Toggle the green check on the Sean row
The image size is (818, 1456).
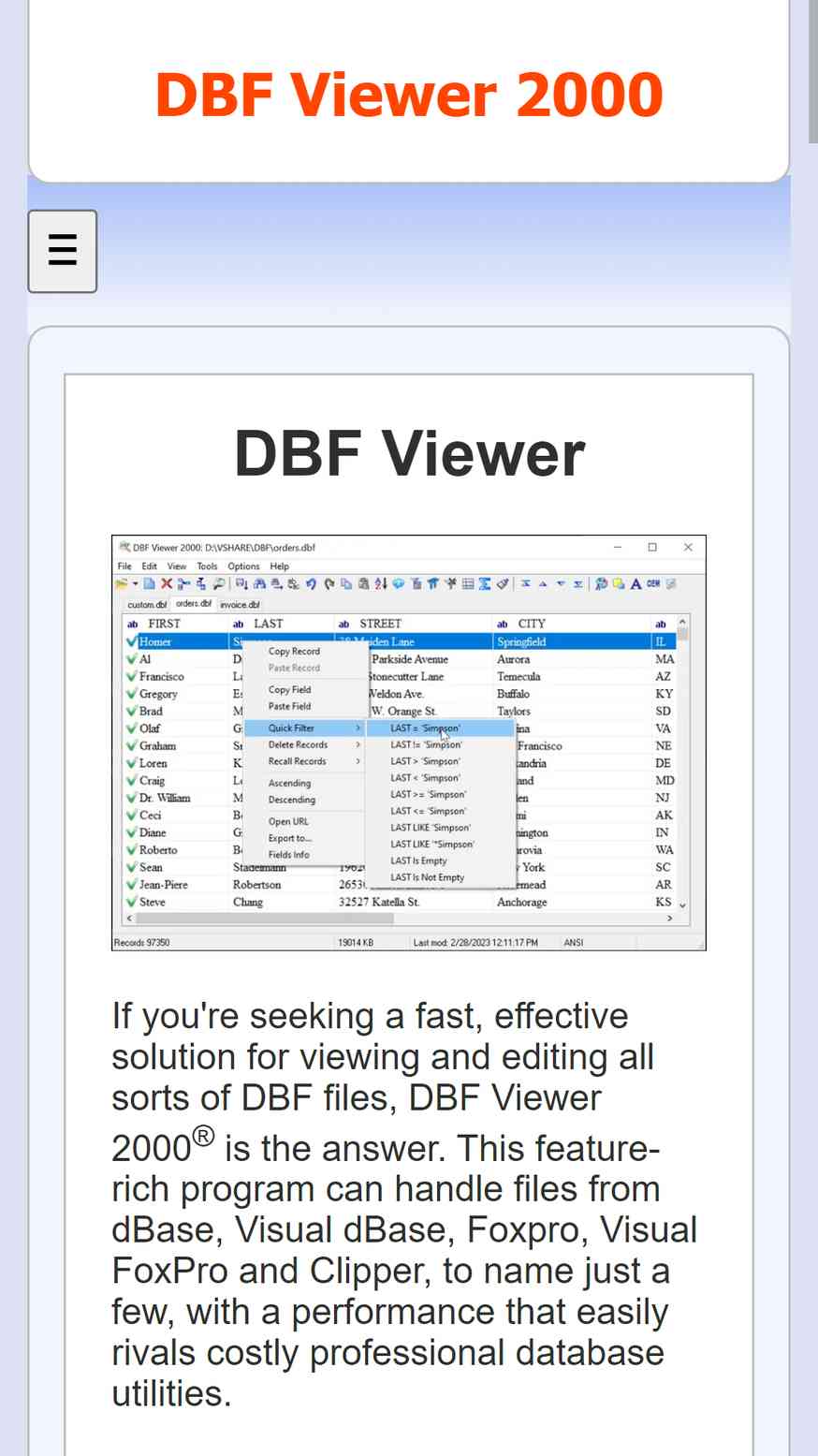click(x=131, y=867)
